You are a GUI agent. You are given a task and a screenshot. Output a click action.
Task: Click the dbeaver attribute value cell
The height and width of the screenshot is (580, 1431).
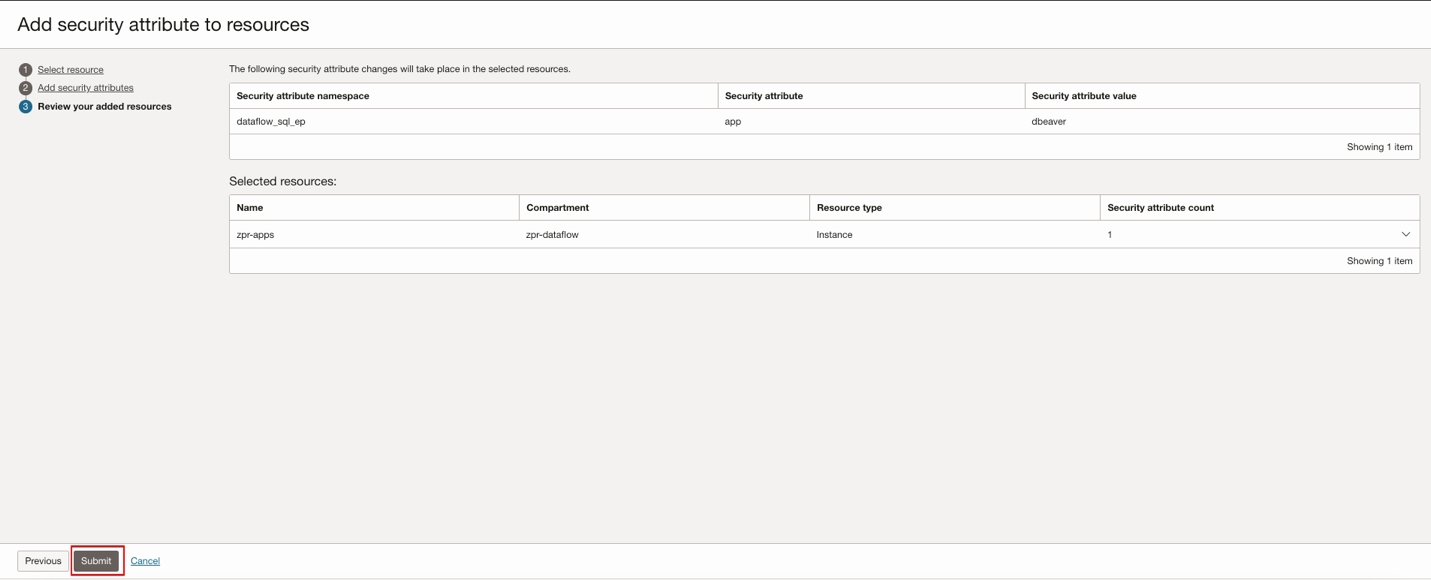click(1048, 122)
